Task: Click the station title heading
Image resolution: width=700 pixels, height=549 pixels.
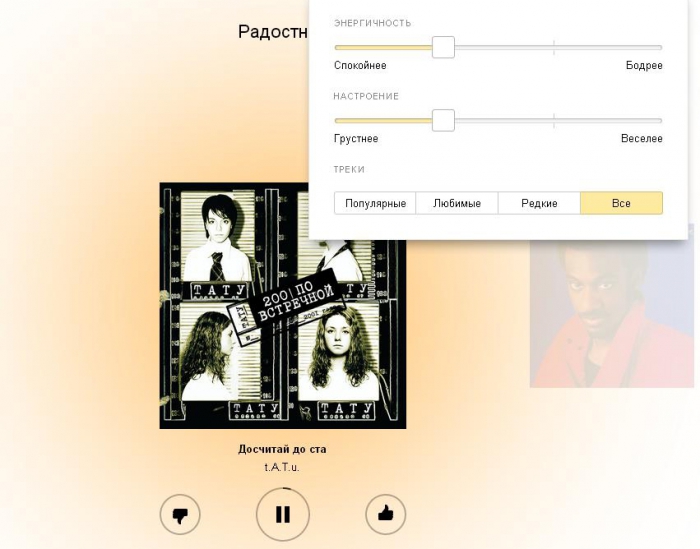Action: click(x=273, y=32)
